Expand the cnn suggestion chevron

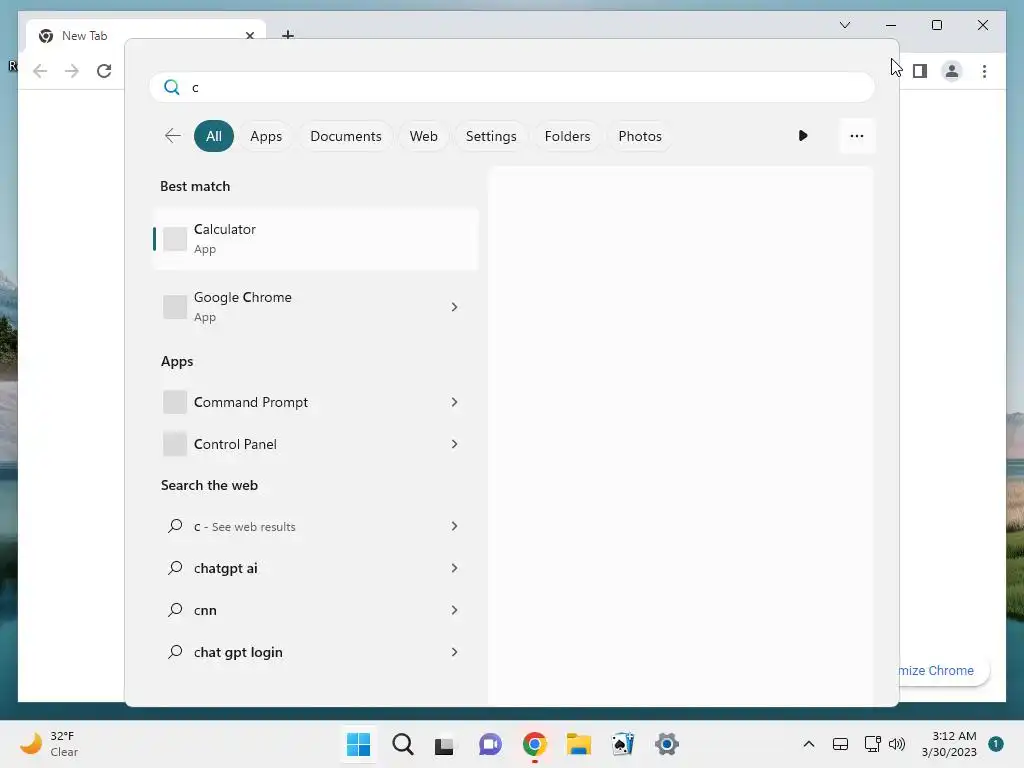pyautogui.click(x=455, y=610)
